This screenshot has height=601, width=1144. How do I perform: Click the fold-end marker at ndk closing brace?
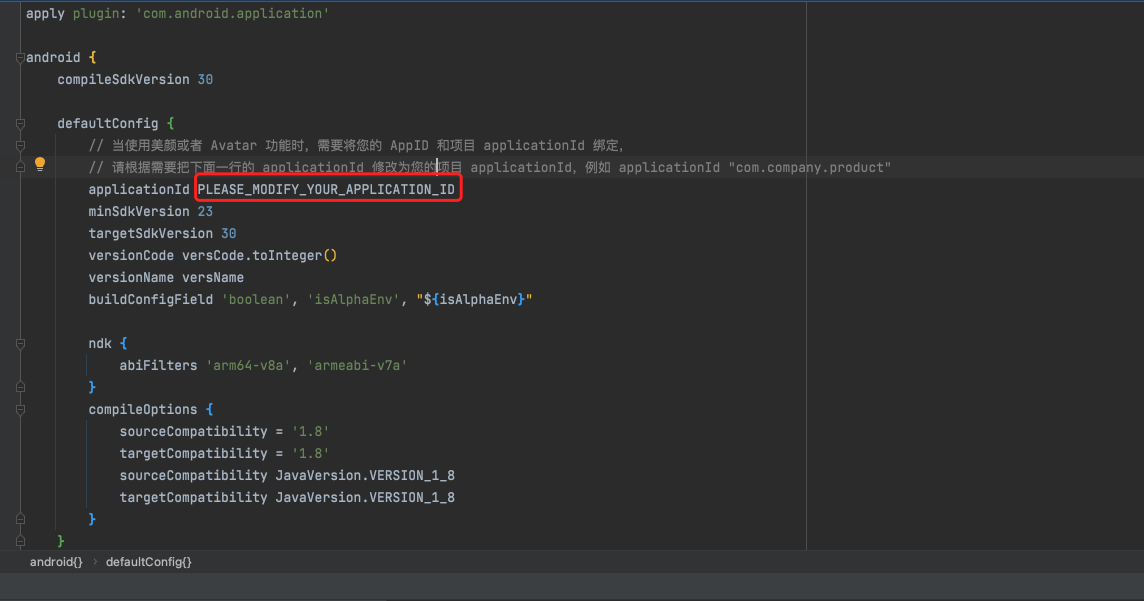(x=19, y=388)
